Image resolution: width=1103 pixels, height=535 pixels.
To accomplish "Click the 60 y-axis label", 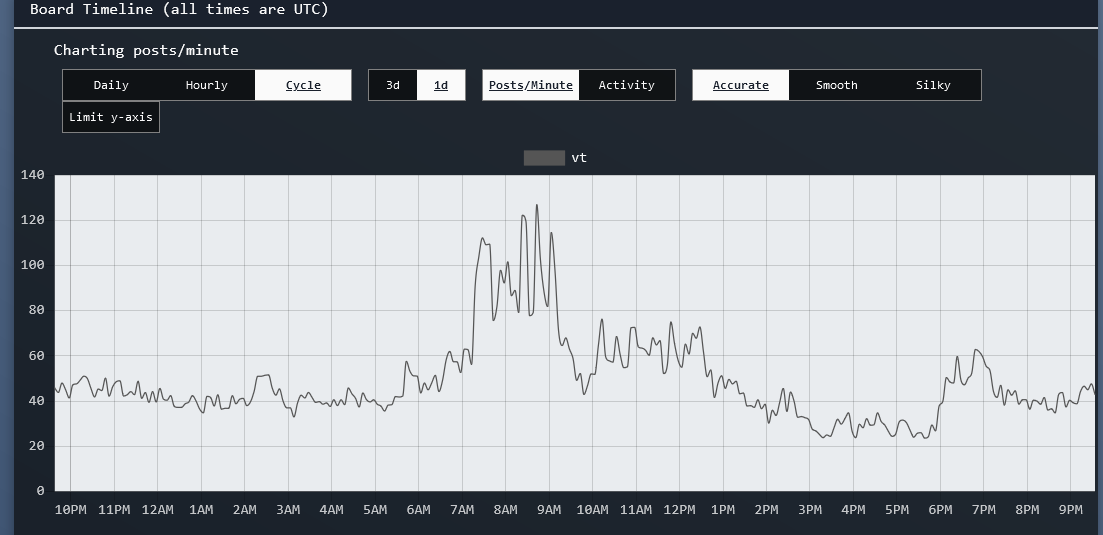I will 36,356.
